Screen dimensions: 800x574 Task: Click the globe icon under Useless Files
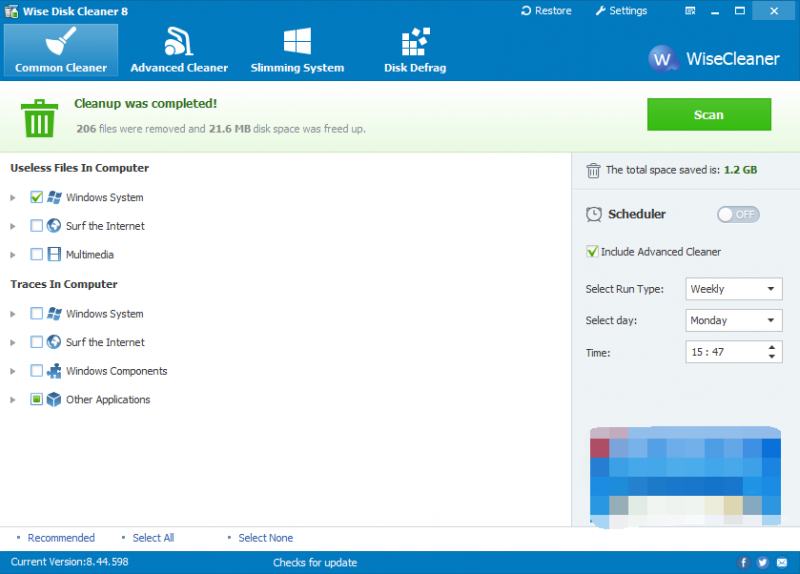coord(54,226)
